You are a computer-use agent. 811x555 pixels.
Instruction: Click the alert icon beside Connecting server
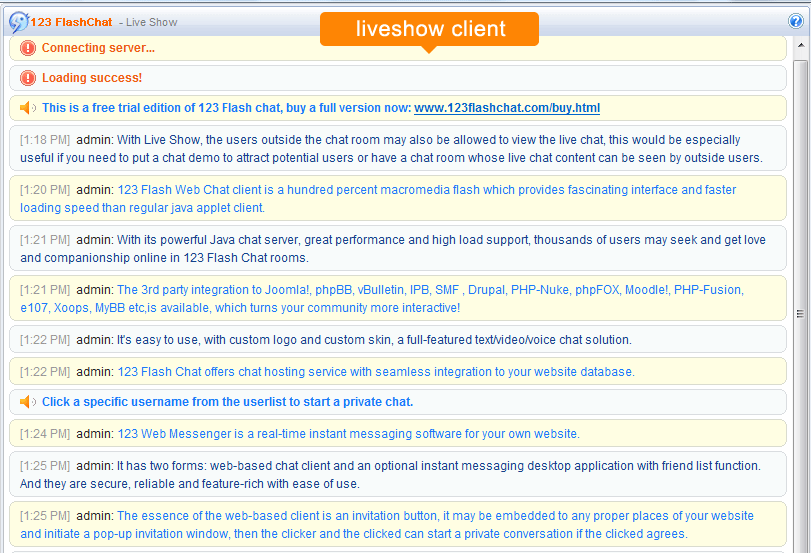pos(28,48)
